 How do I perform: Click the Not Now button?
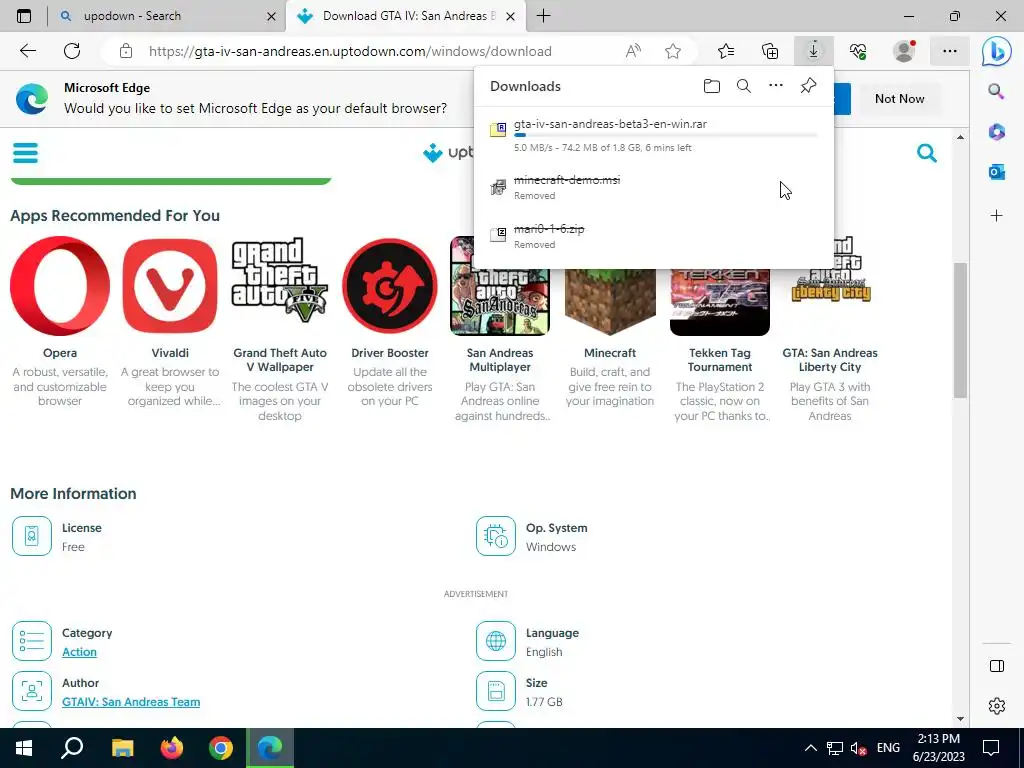[899, 99]
